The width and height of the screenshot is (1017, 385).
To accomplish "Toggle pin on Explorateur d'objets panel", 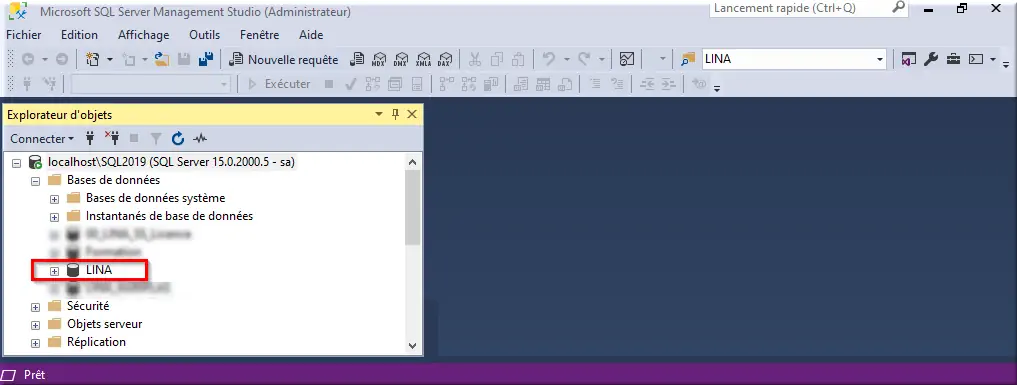I will pyautogui.click(x=396, y=115).
